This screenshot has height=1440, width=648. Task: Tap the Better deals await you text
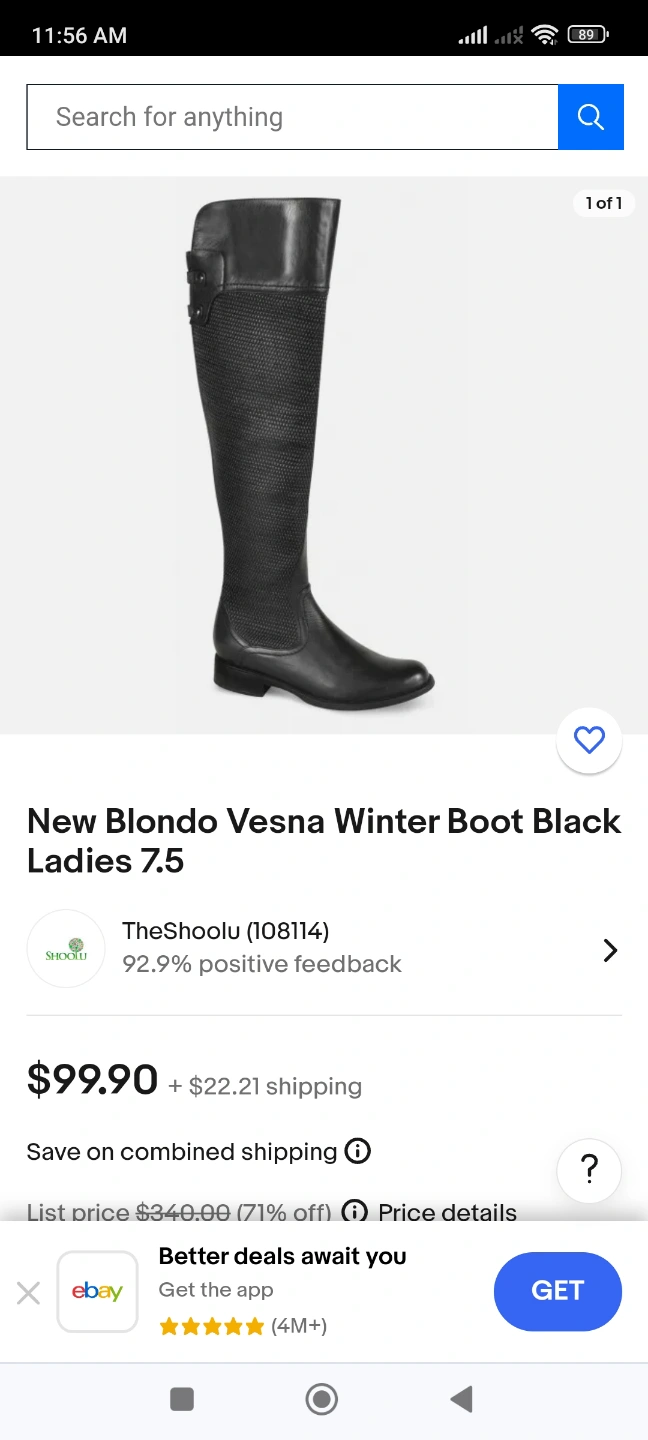coord(283,1256)
